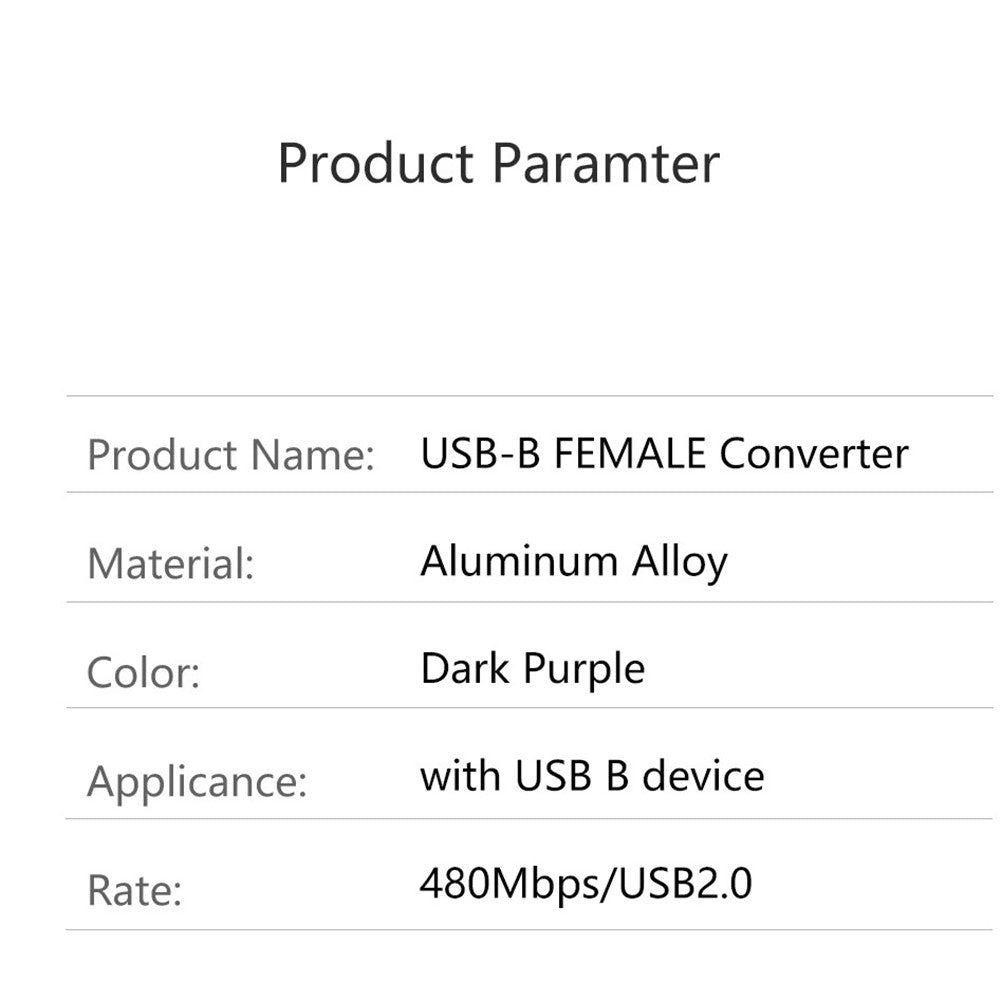Click the "Rate:" label
The width and height of the screenshot is (1000, 1000).
[x=135, y=889]
